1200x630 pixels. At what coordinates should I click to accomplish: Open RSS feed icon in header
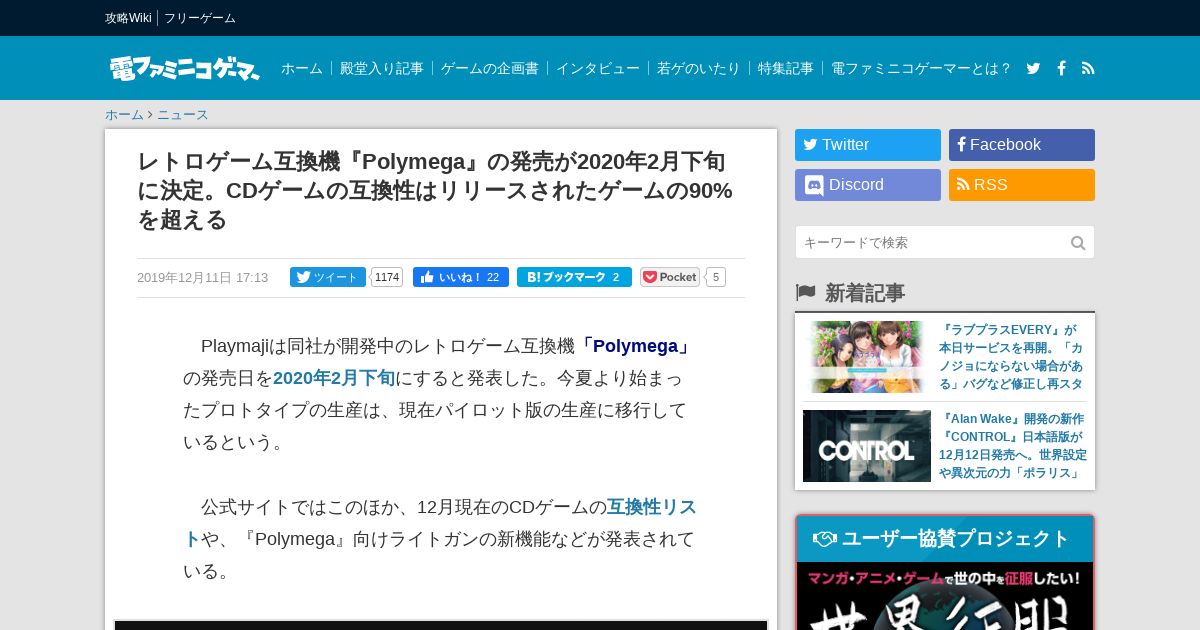[1088, 68]
